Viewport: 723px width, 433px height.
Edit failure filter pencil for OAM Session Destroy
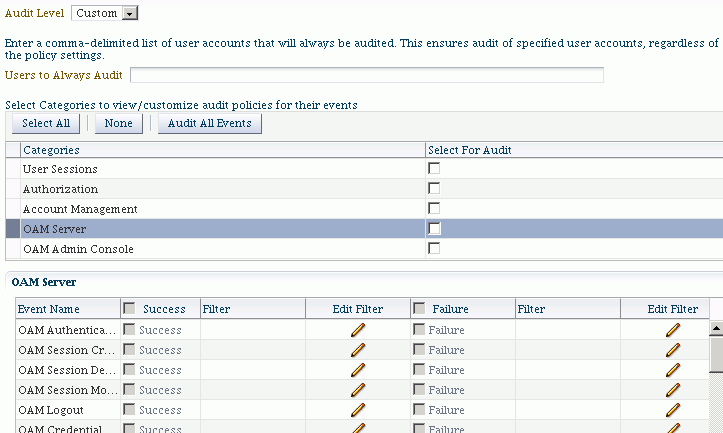tap(673, 370)
